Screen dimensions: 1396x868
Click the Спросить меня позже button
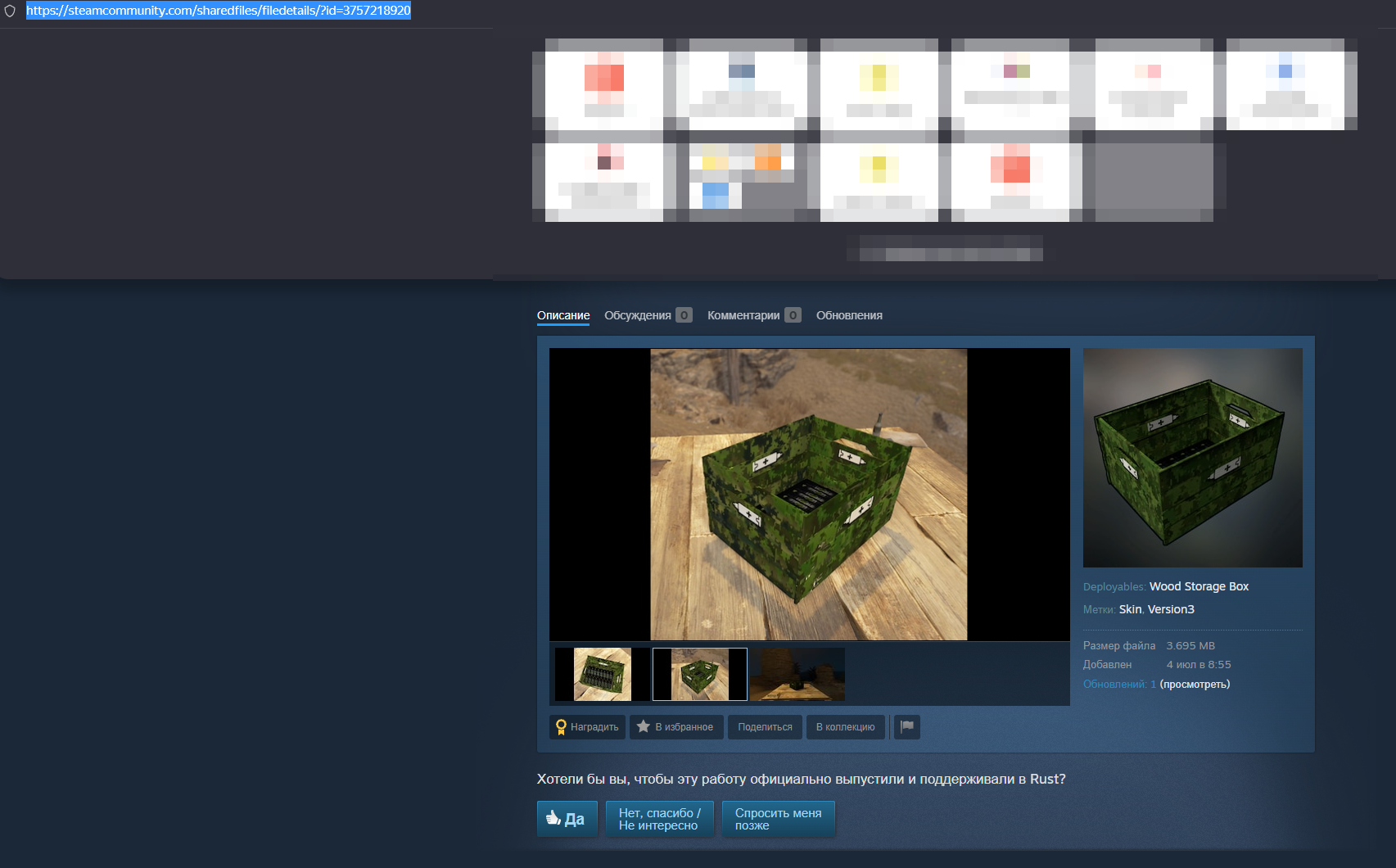coord(778,819)
